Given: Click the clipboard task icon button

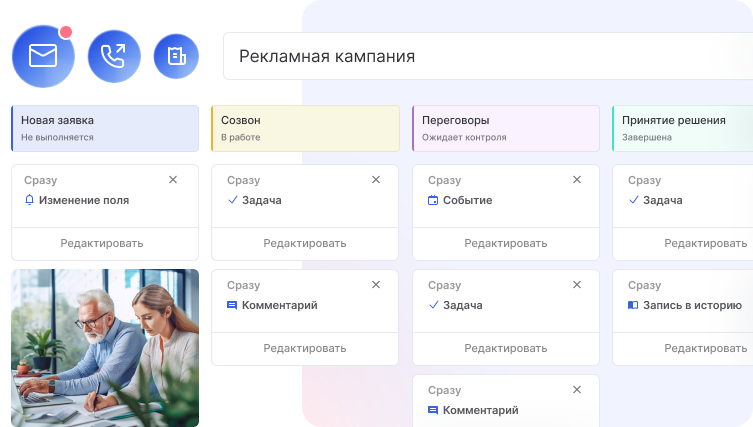Looking at the screenshot, I should [176, 56].
